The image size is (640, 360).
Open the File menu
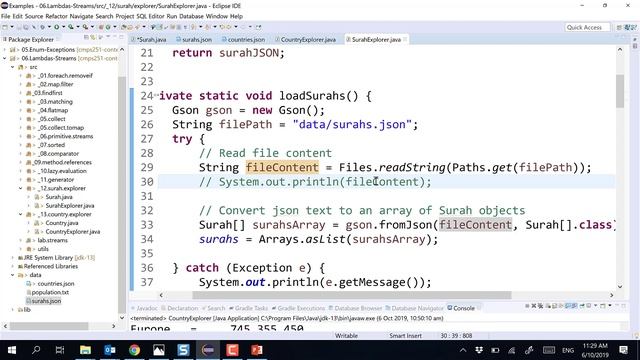pos(6,16)
